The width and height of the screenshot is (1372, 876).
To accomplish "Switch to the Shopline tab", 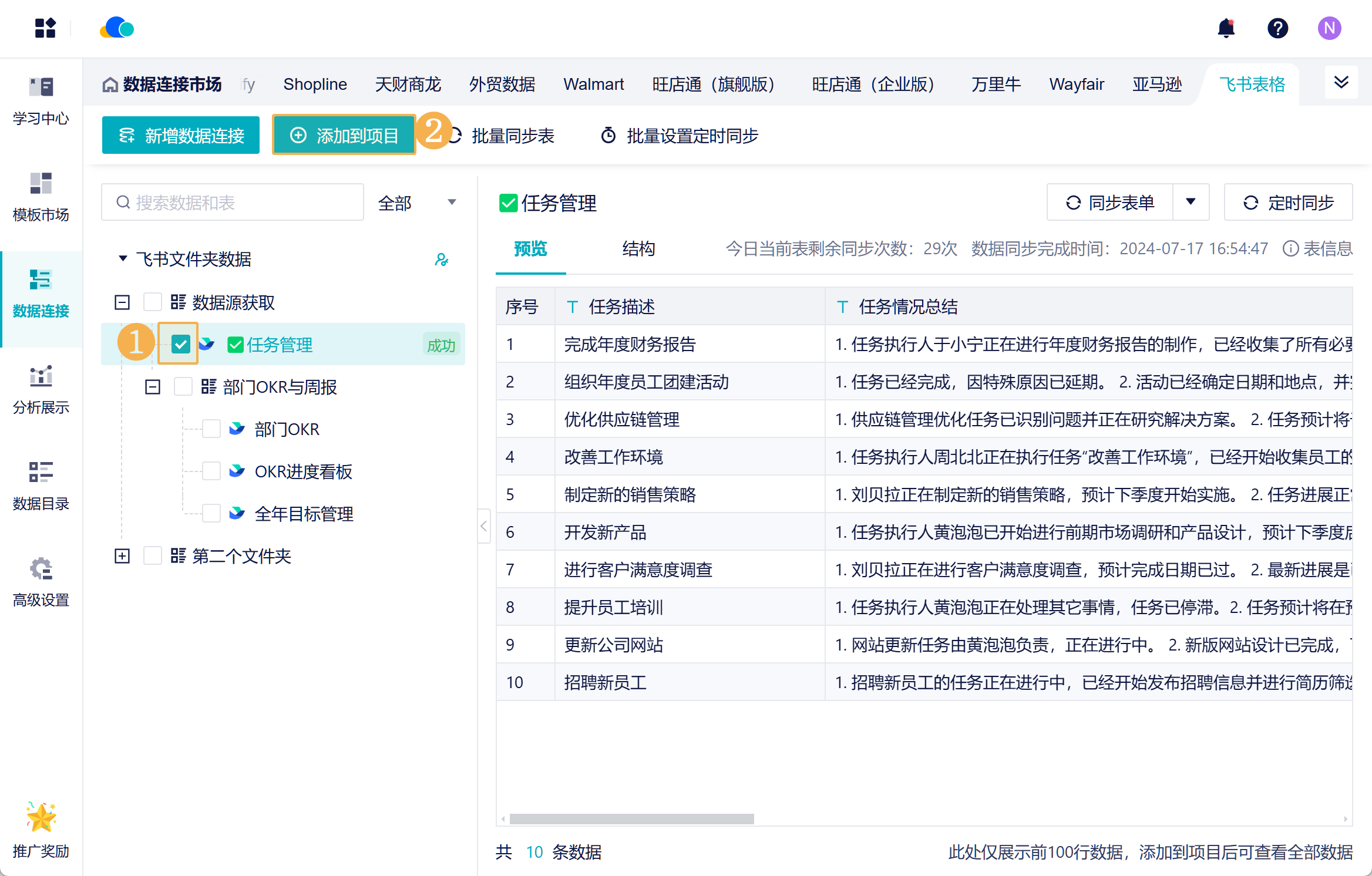I will [x=315, y=85].
